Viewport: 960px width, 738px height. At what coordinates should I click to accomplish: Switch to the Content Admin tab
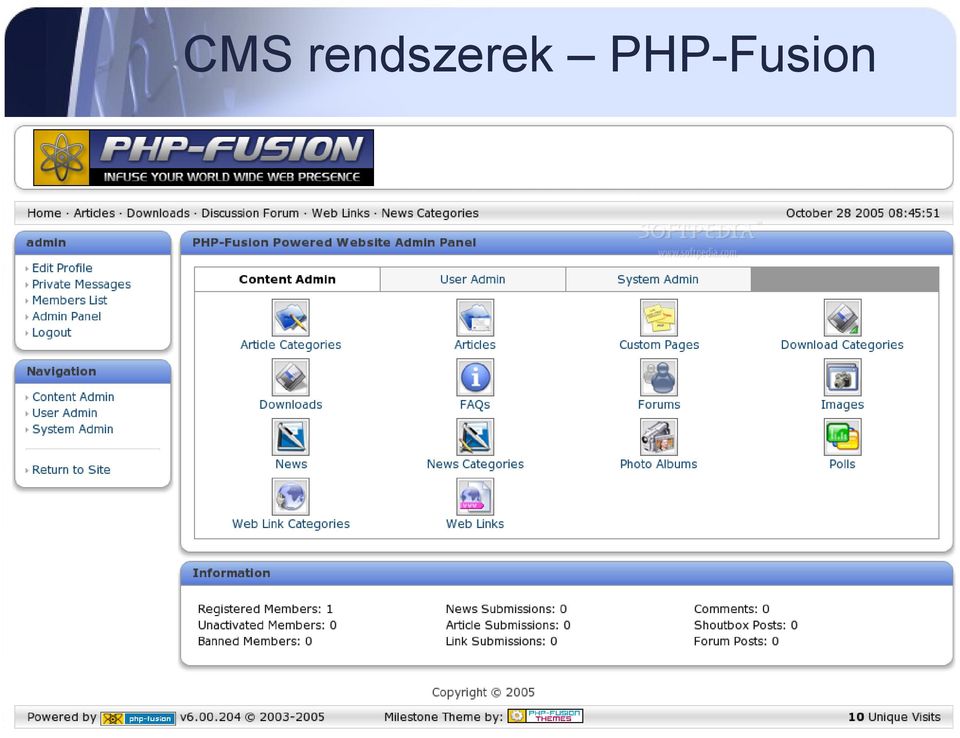(287, 279)
